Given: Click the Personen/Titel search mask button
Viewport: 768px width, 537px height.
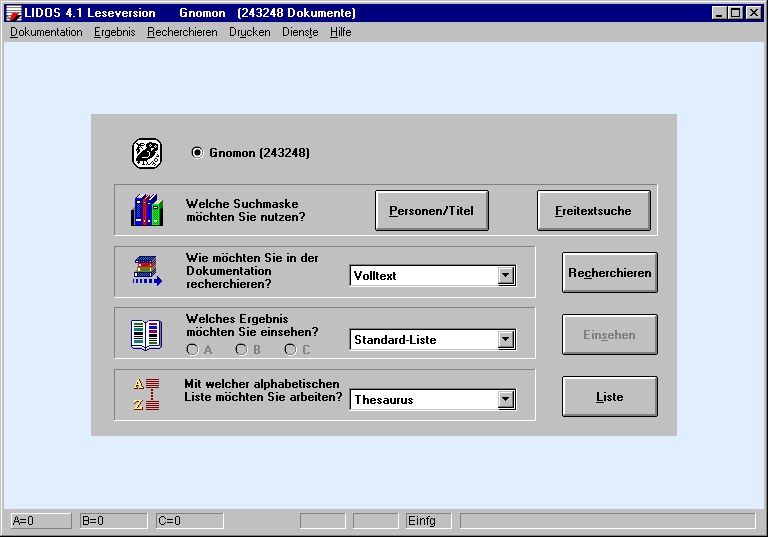Looking at the screenshot, I should pos(432,211).
